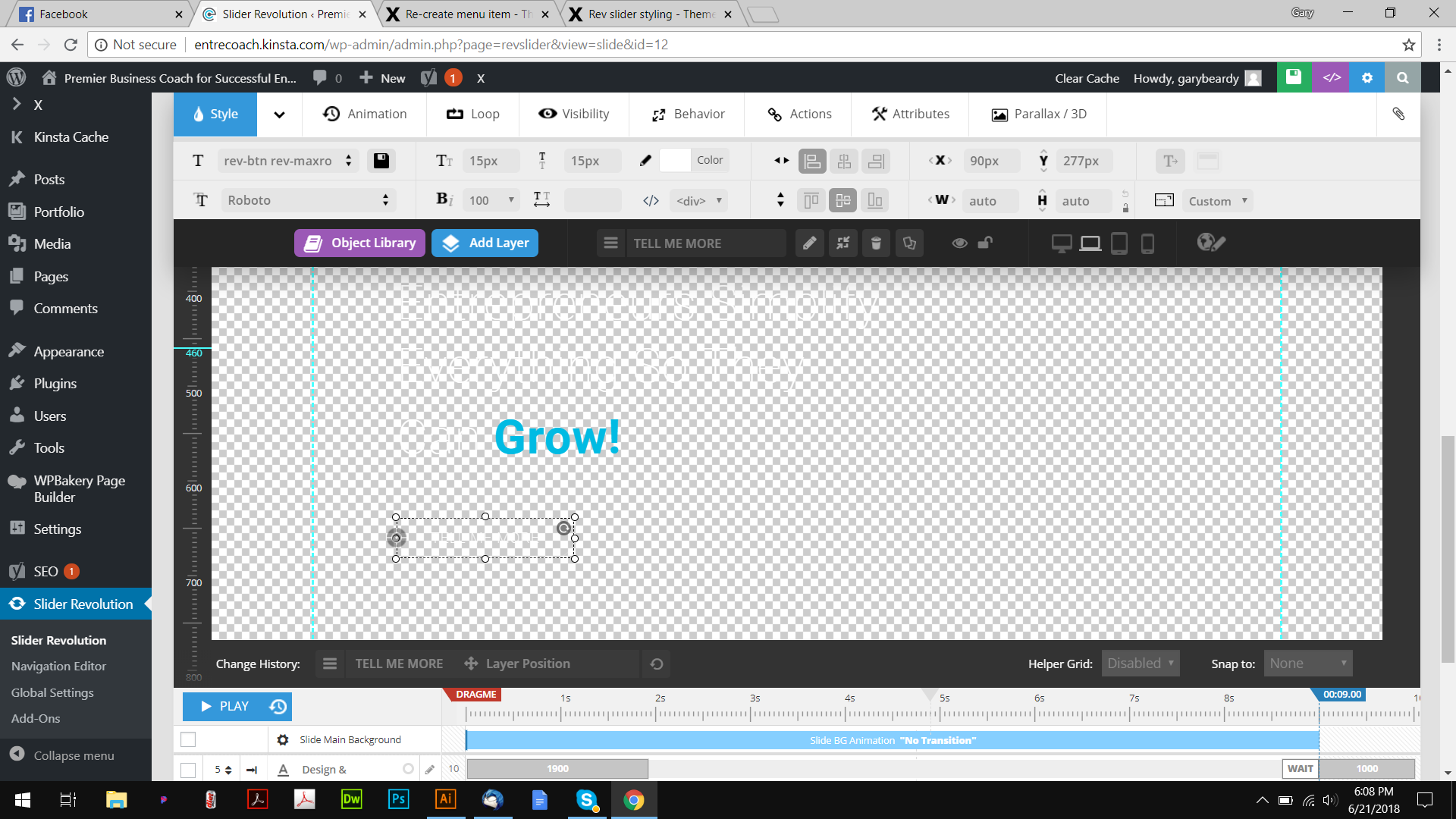Screen dimensions: 1456x819
Task: Open Global Settings in sidebar
Action: (52, 692)
